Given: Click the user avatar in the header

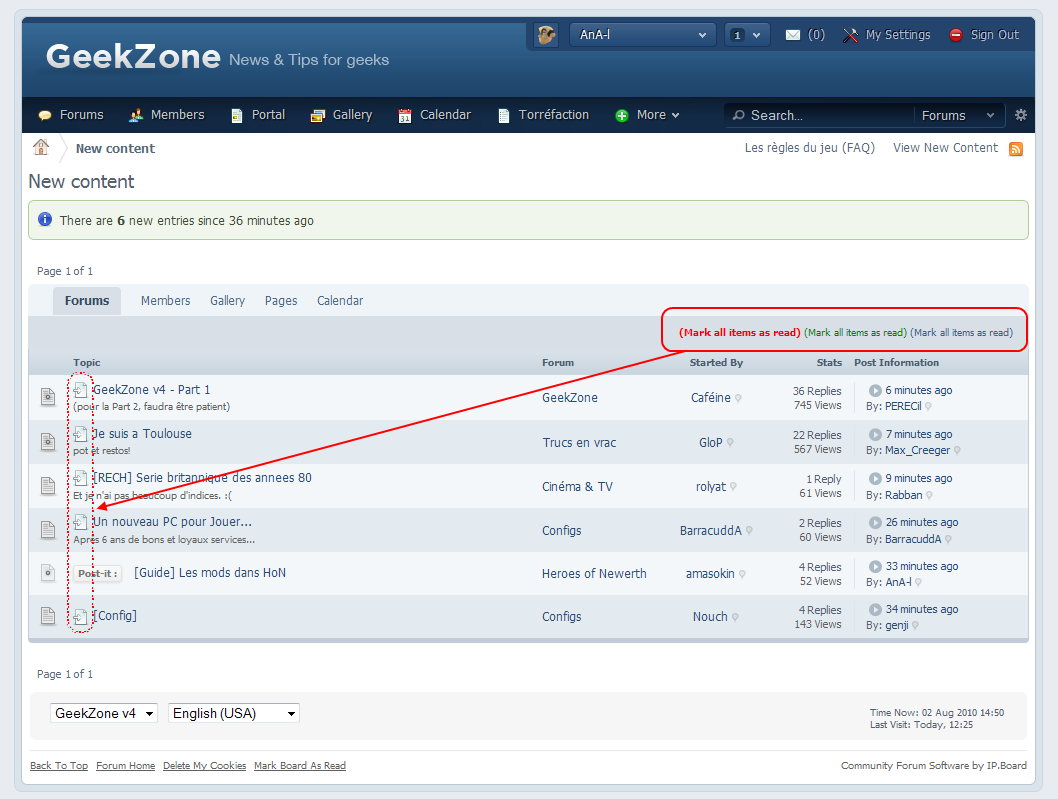Looking at the screenshot, I should tap(546, 34).
